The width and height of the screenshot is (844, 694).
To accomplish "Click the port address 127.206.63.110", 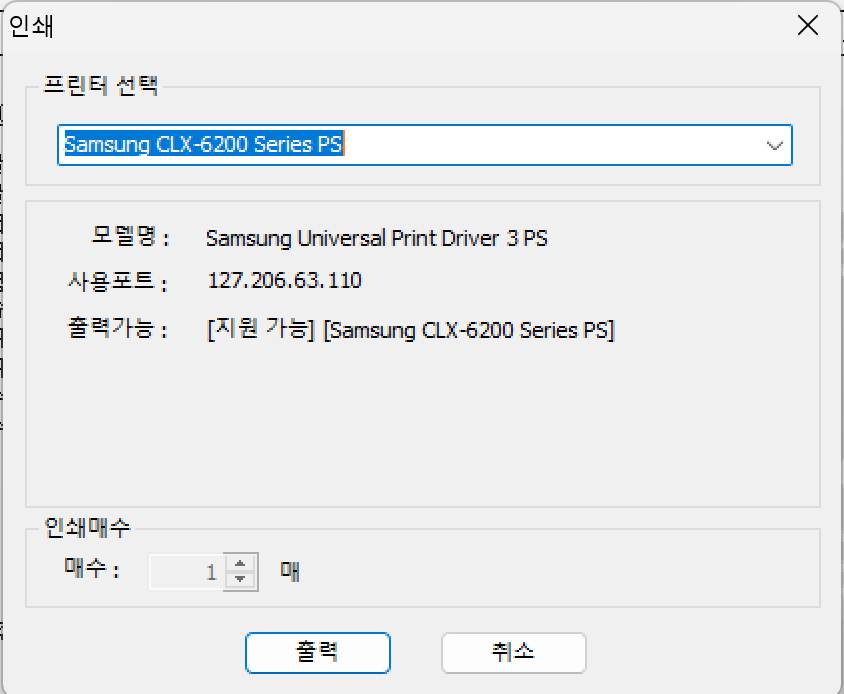I will click(x=285, y=281).
